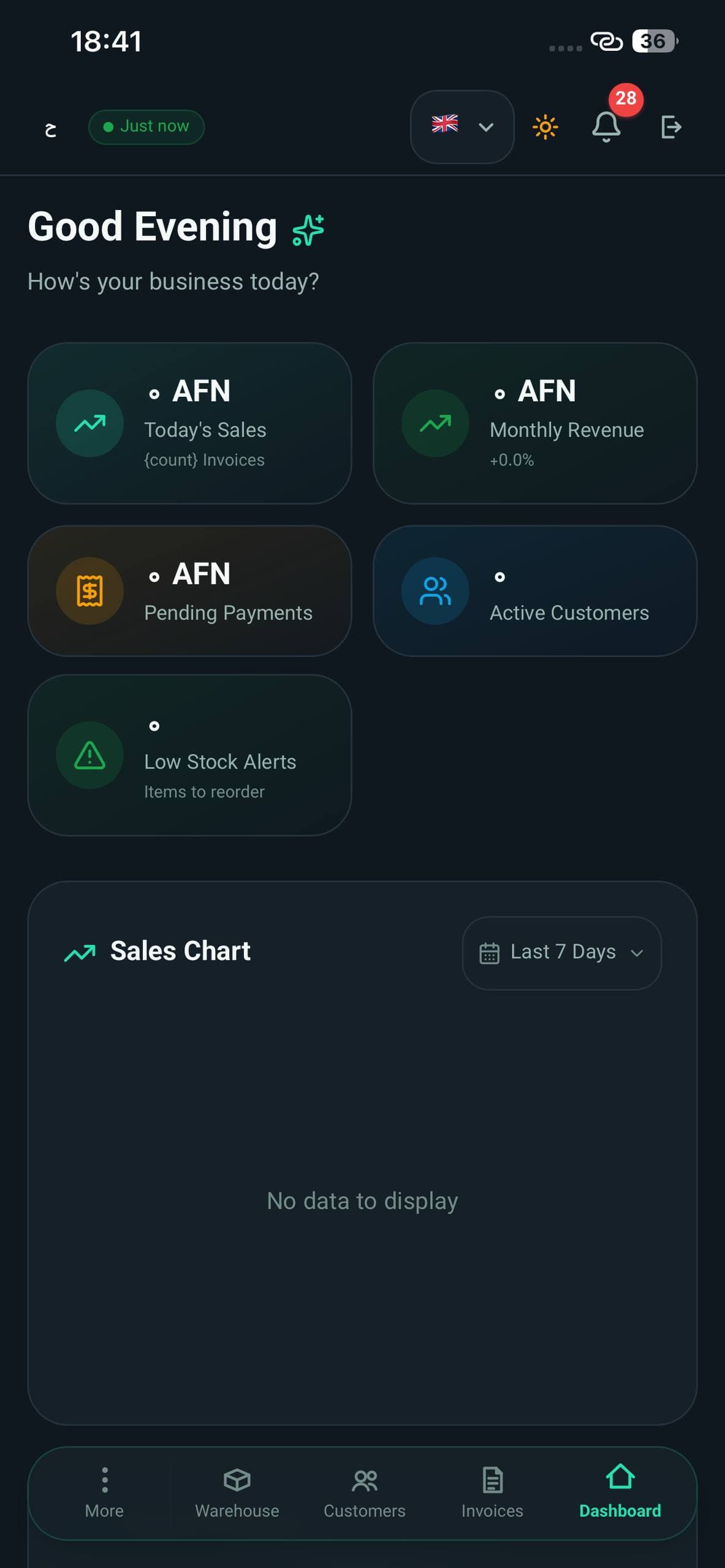Expand the Last 7 Days range selector
The image size is (725, 1568).
click(x=561, y=952)
